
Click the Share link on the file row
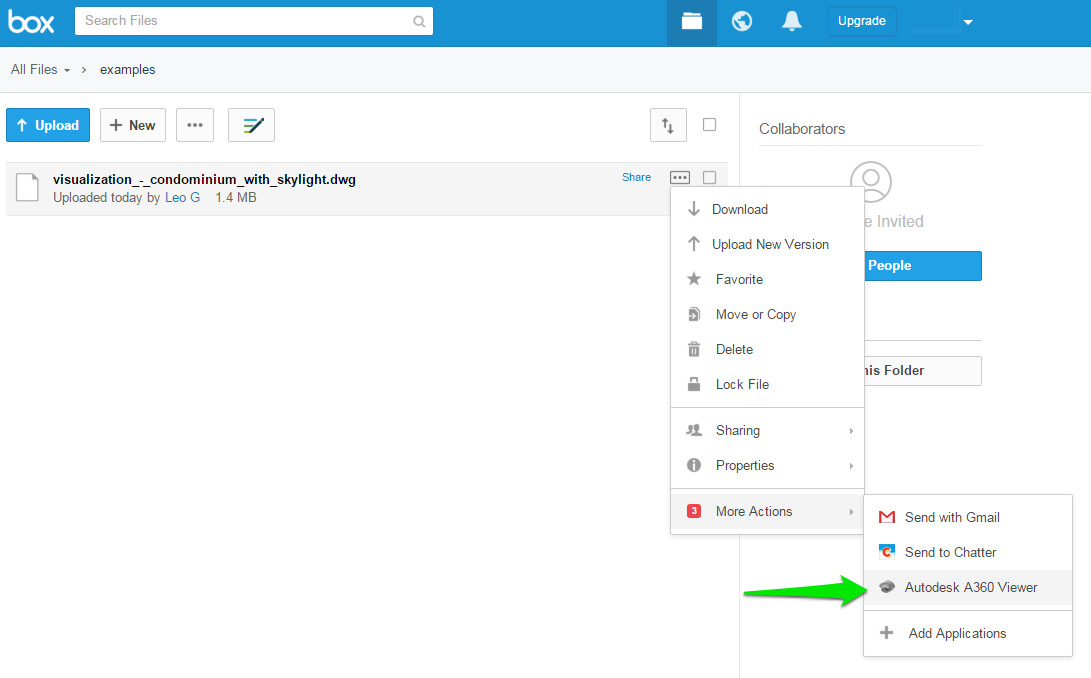tap(637, 178)
